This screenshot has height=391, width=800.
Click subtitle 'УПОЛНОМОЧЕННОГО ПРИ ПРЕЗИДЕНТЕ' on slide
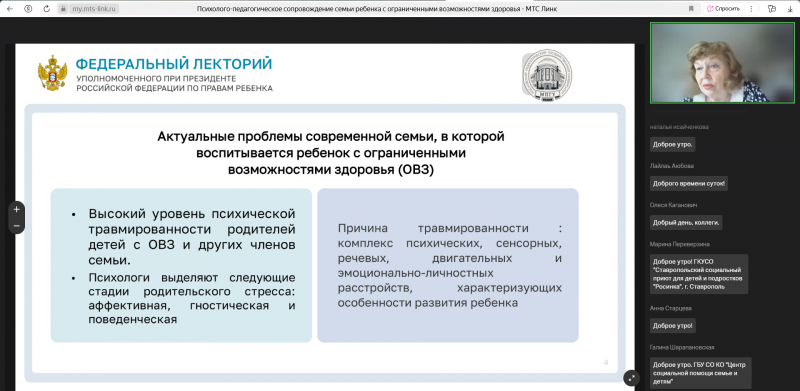pyautogui.click(x=156, y=79)
